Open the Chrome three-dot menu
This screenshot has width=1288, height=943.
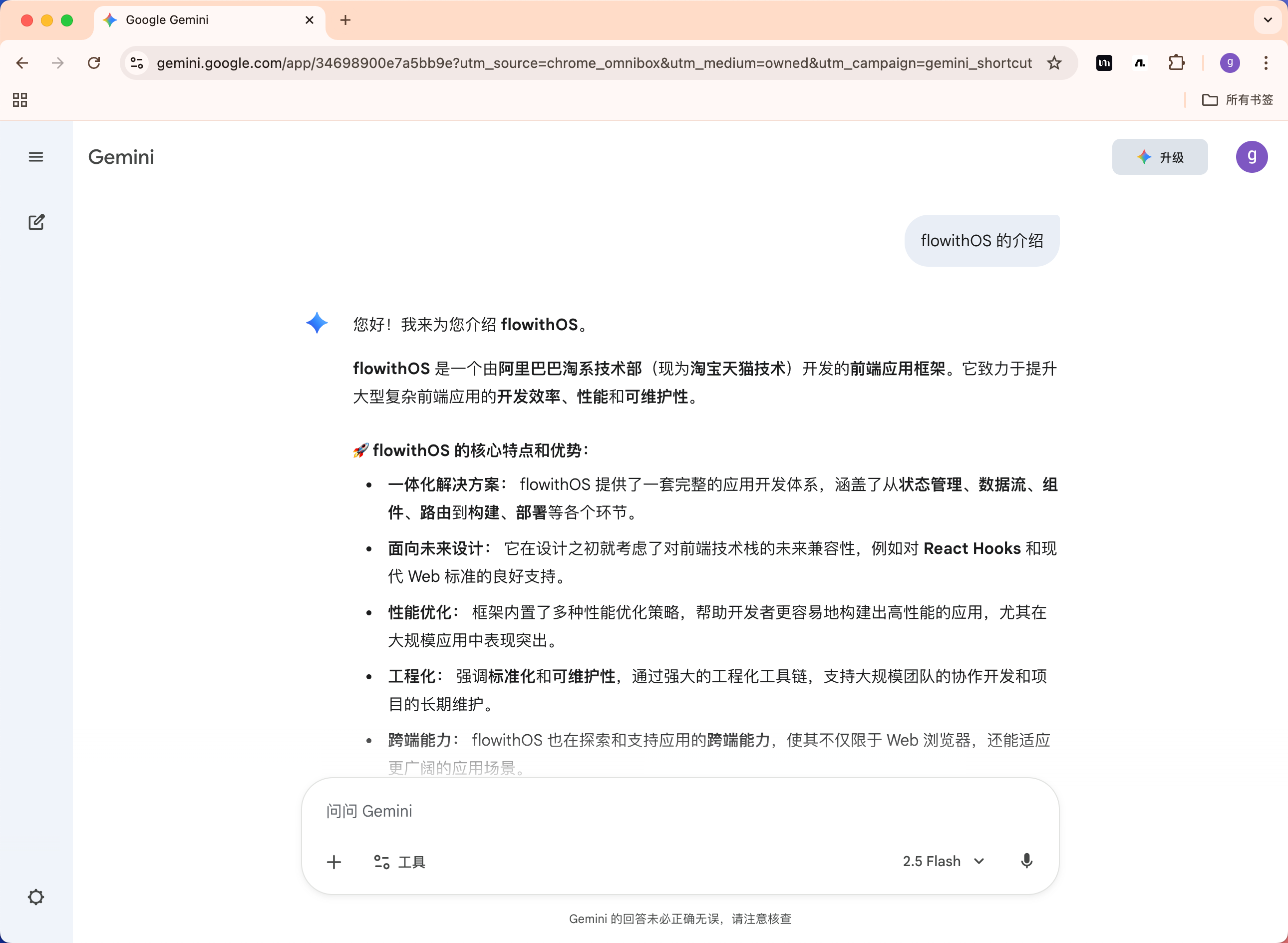click(1266, 63)
